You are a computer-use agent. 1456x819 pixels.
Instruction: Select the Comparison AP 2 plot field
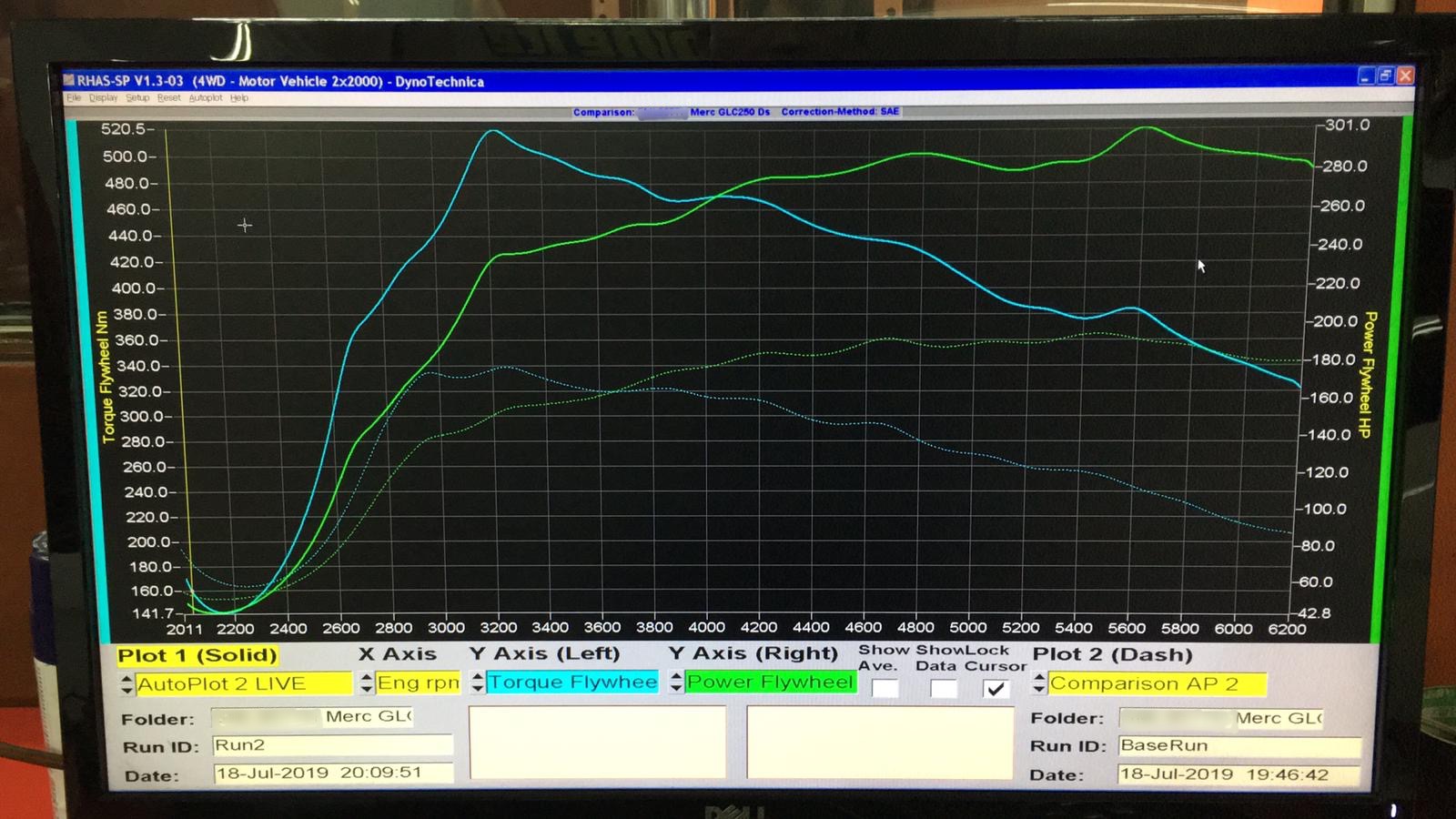point(1157,683)
